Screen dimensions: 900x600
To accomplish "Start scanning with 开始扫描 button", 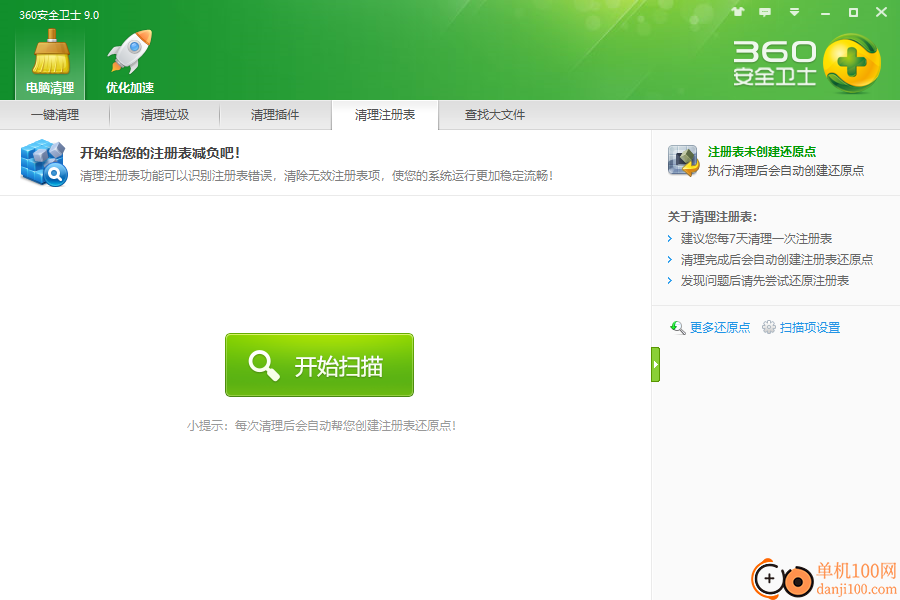I will [x=319, y=365].
